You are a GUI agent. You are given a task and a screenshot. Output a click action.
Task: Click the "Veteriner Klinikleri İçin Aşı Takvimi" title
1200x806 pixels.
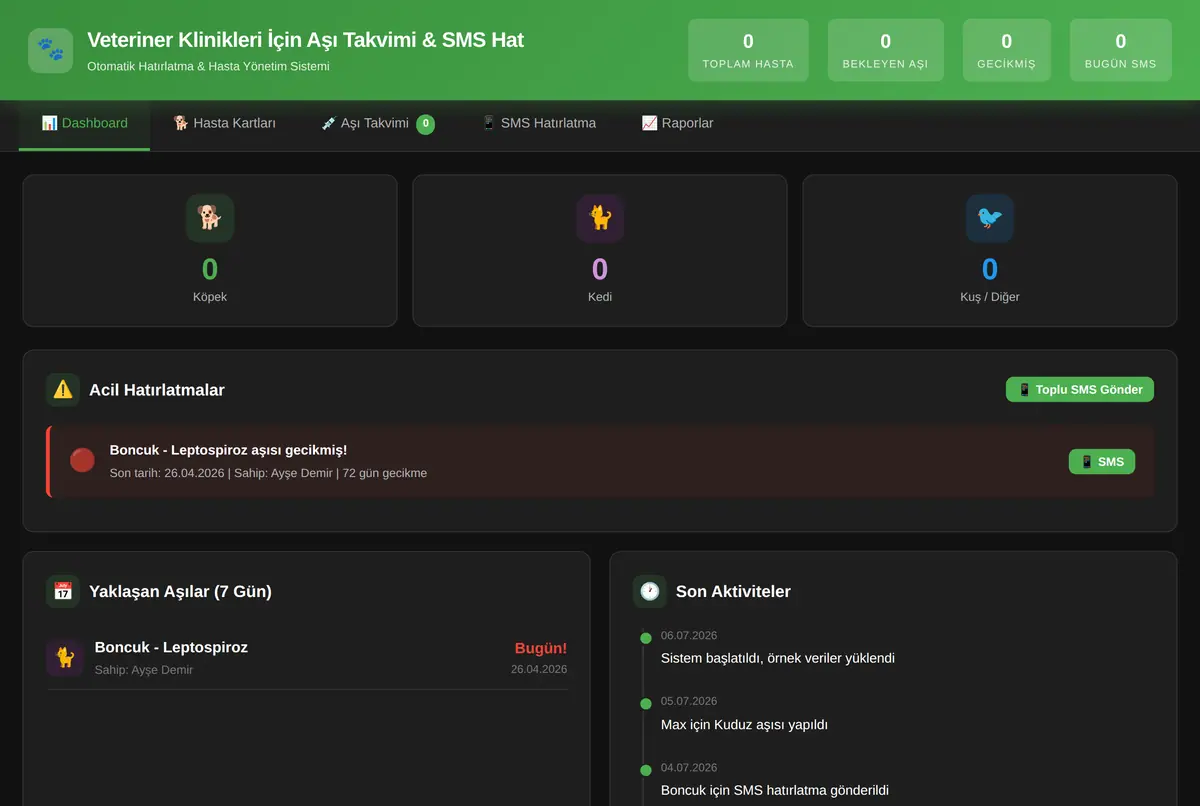click(305, 40)
